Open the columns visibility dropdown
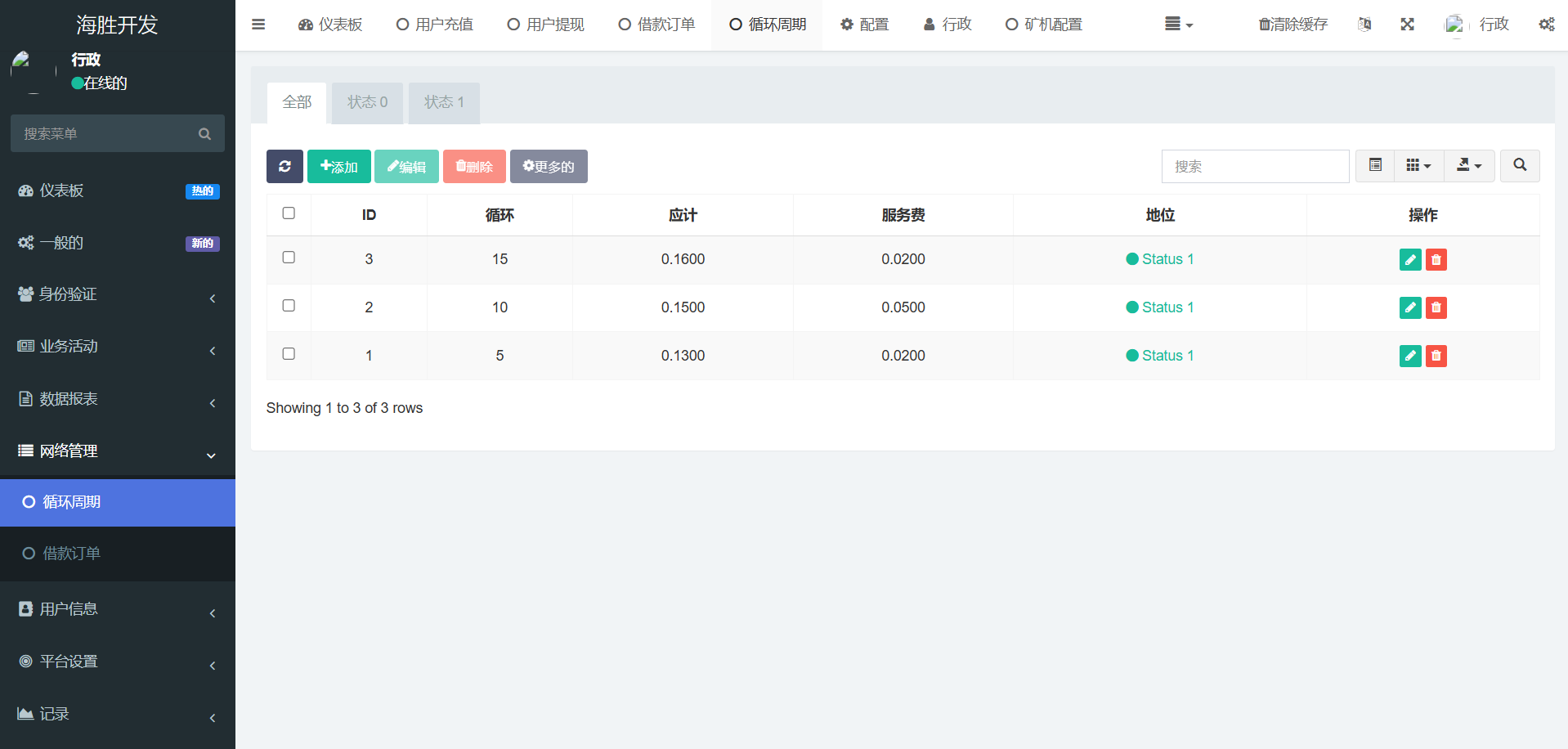Image resolution: width=1568 pixels, height=749 pixels. tap(1418, 166)
